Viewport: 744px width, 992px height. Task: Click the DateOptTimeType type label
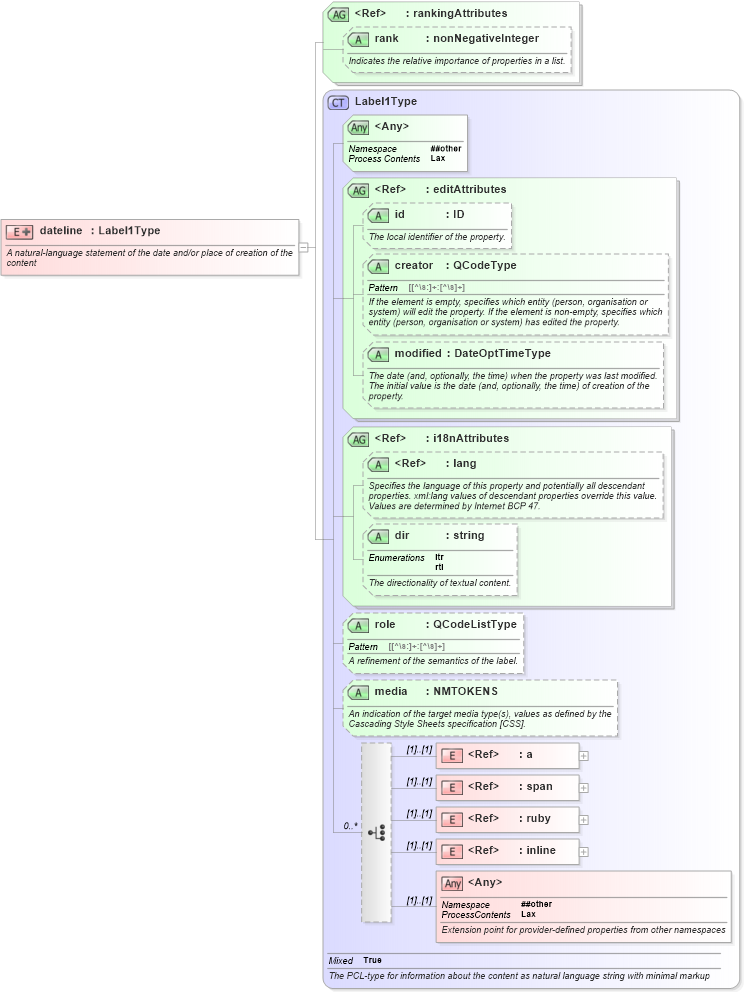[502, 353]
